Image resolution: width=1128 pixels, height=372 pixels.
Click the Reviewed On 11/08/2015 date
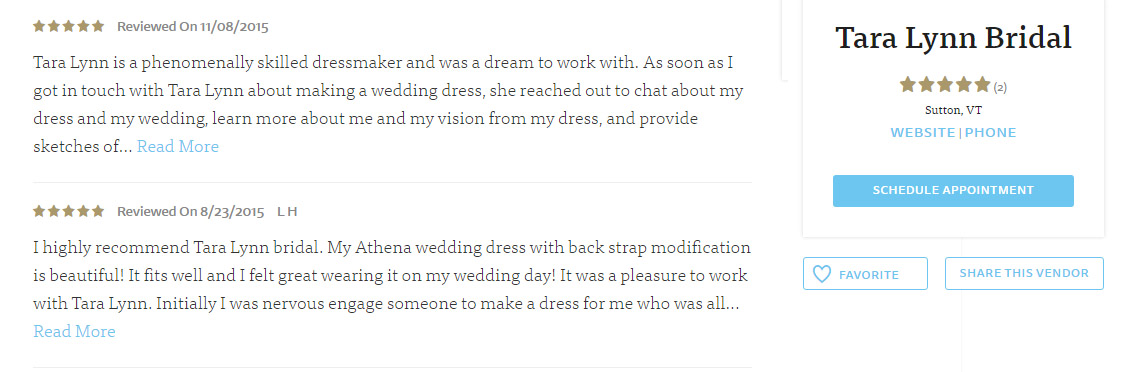(193, 27)
